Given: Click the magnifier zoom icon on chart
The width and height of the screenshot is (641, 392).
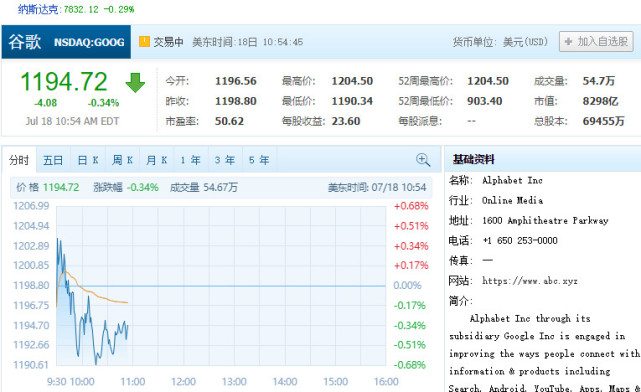Looking at the screenshot, I should point(423,160).
